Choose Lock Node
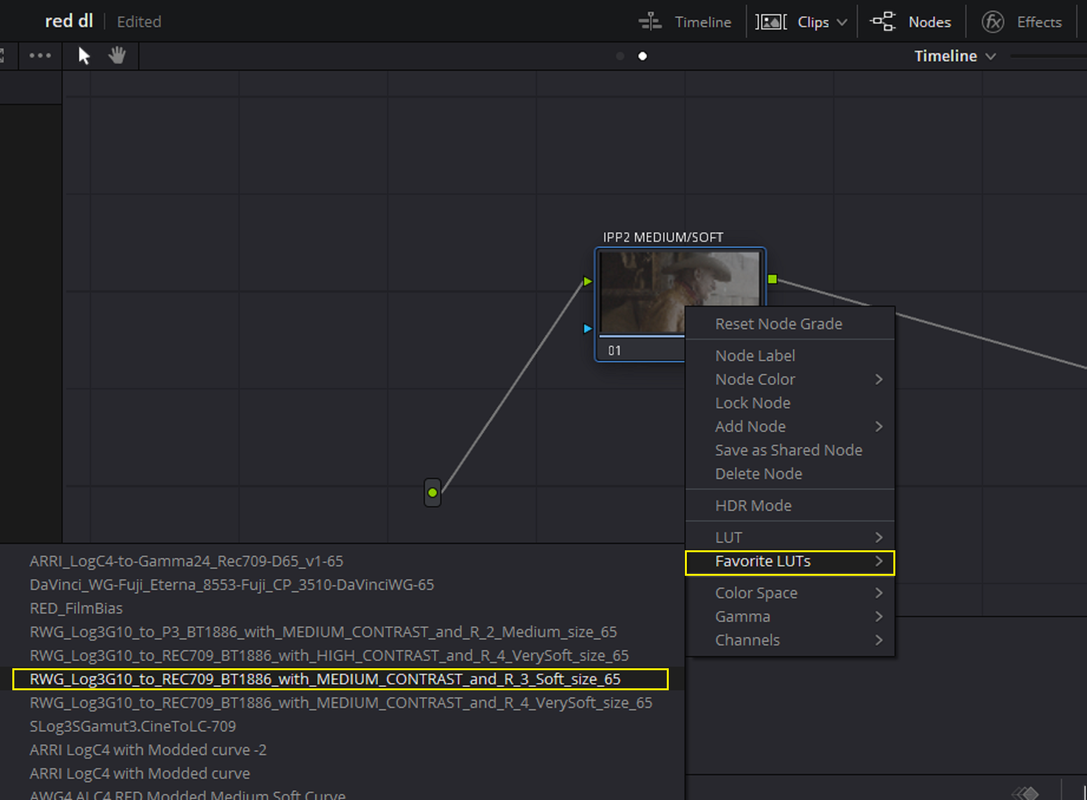 click(x=790, y=403)
